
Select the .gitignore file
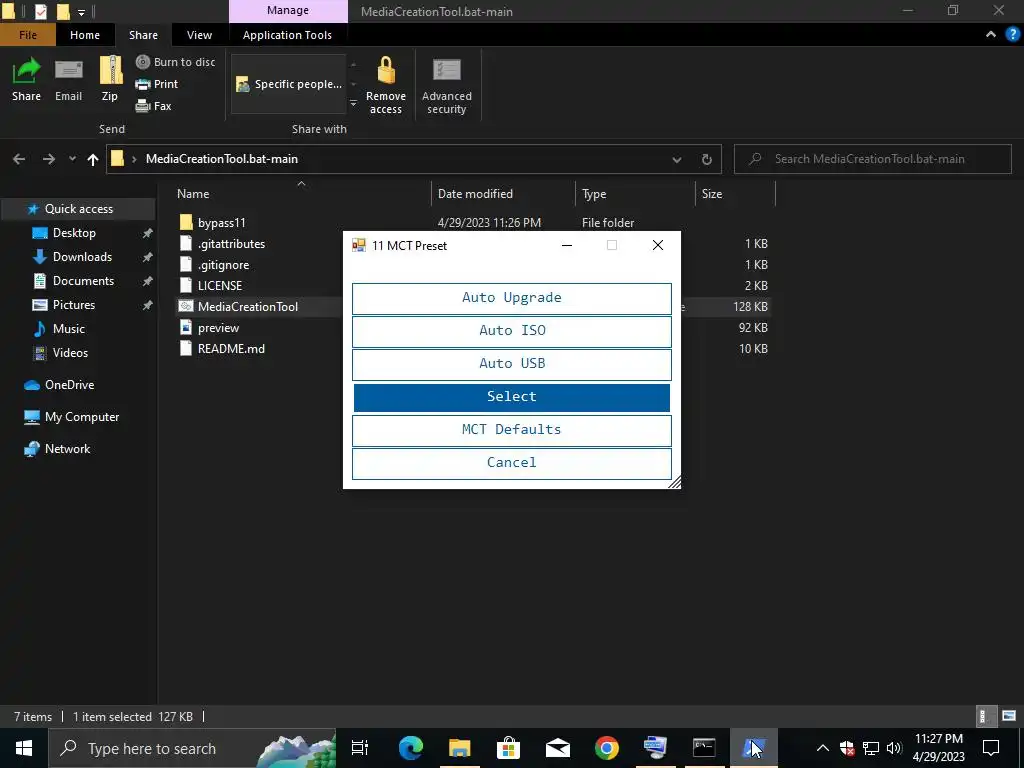(223, 264)
